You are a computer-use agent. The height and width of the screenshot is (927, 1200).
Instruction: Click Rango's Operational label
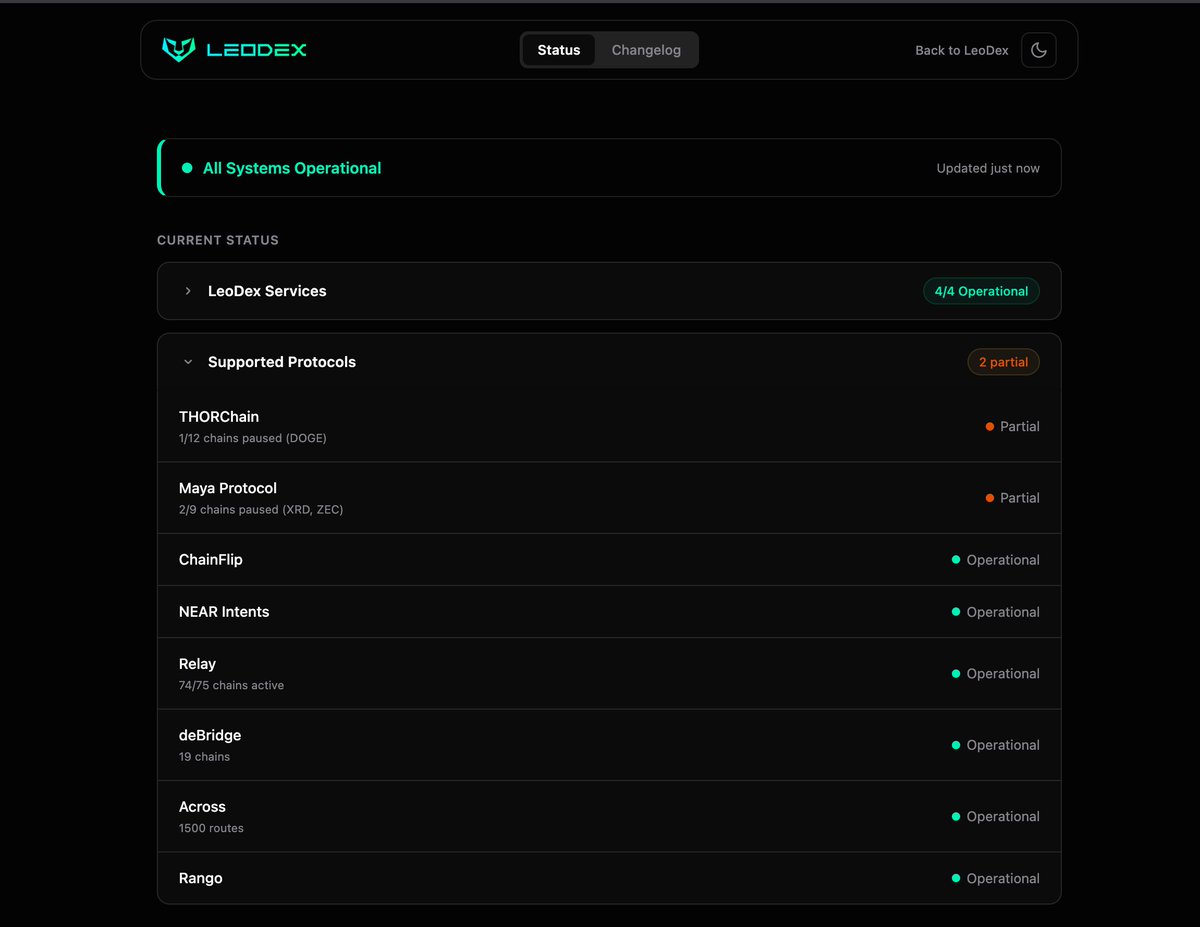1003,878
